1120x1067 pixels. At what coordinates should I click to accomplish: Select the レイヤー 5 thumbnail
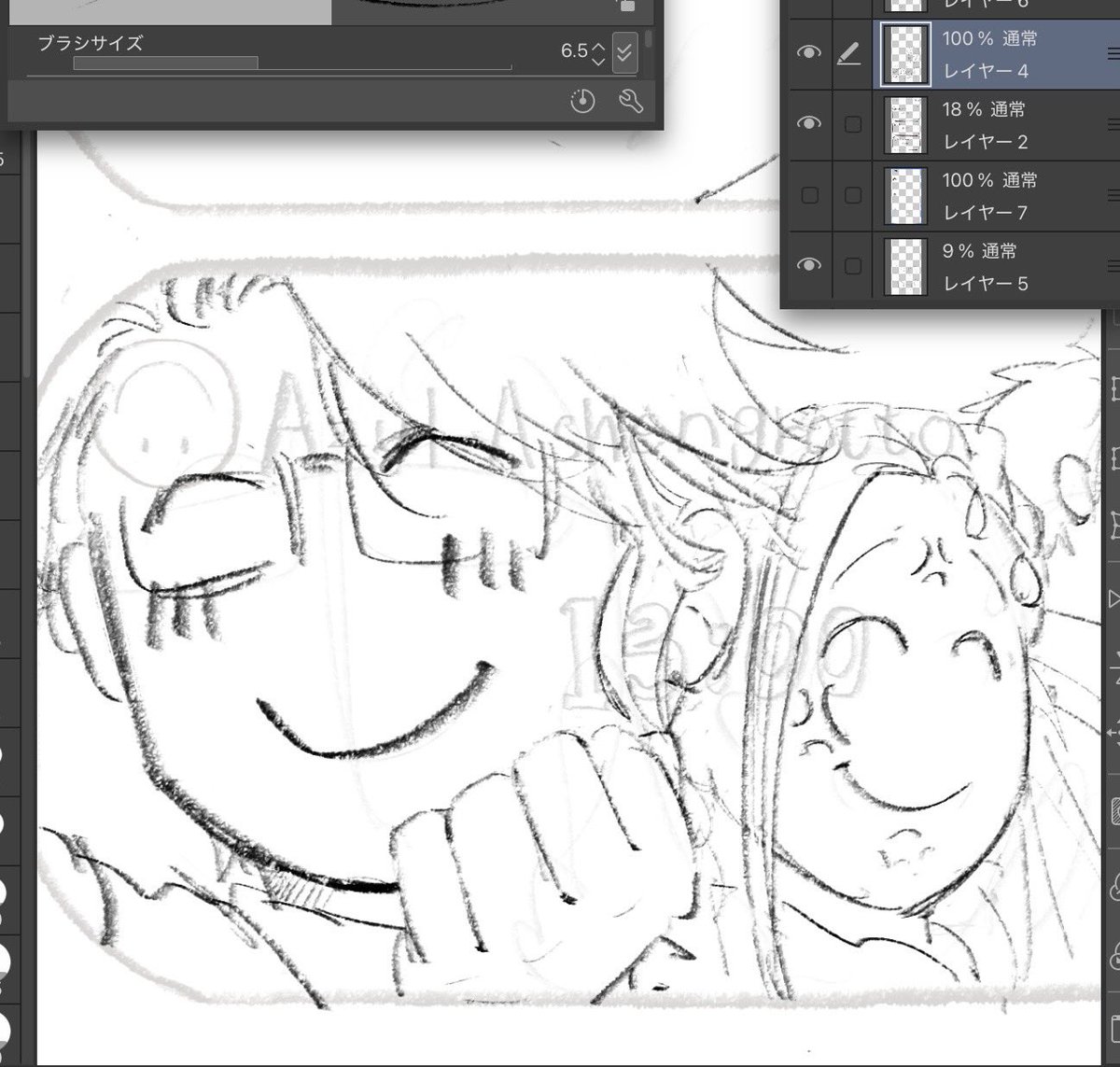click(x=905, y=267)
